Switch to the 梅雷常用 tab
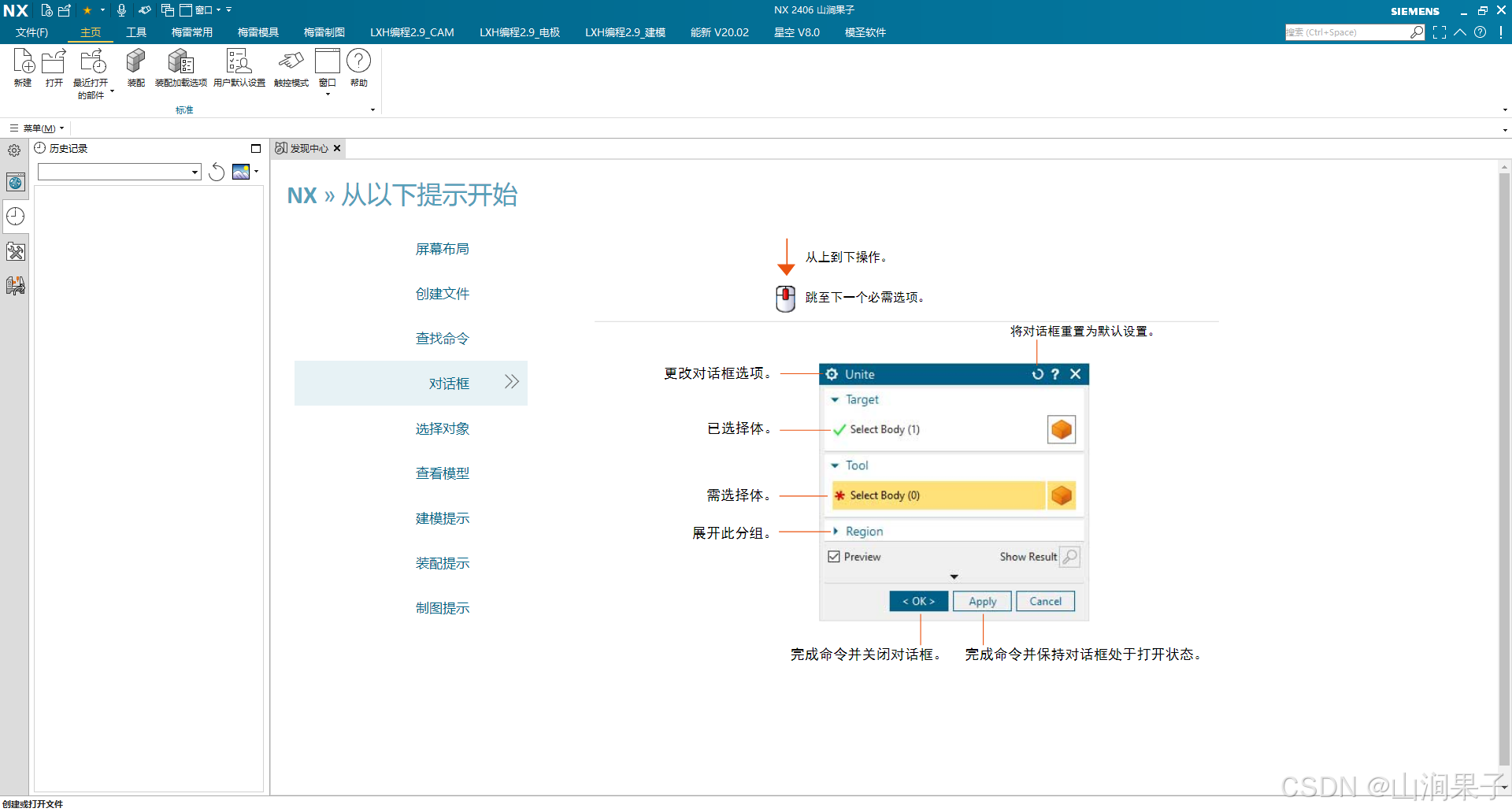 [192, 32]
